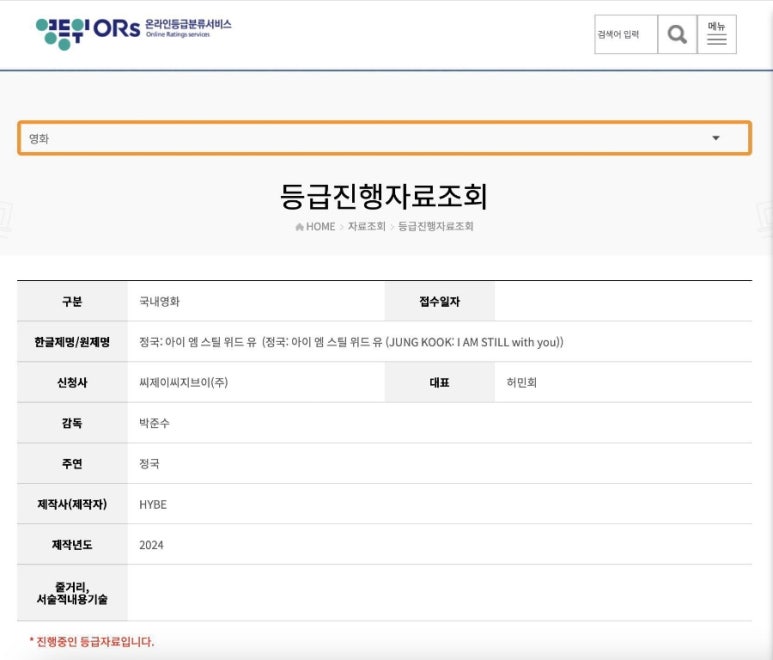
Task: Open the 자료조회 breadcrumb link
Action: pos(366,227)
